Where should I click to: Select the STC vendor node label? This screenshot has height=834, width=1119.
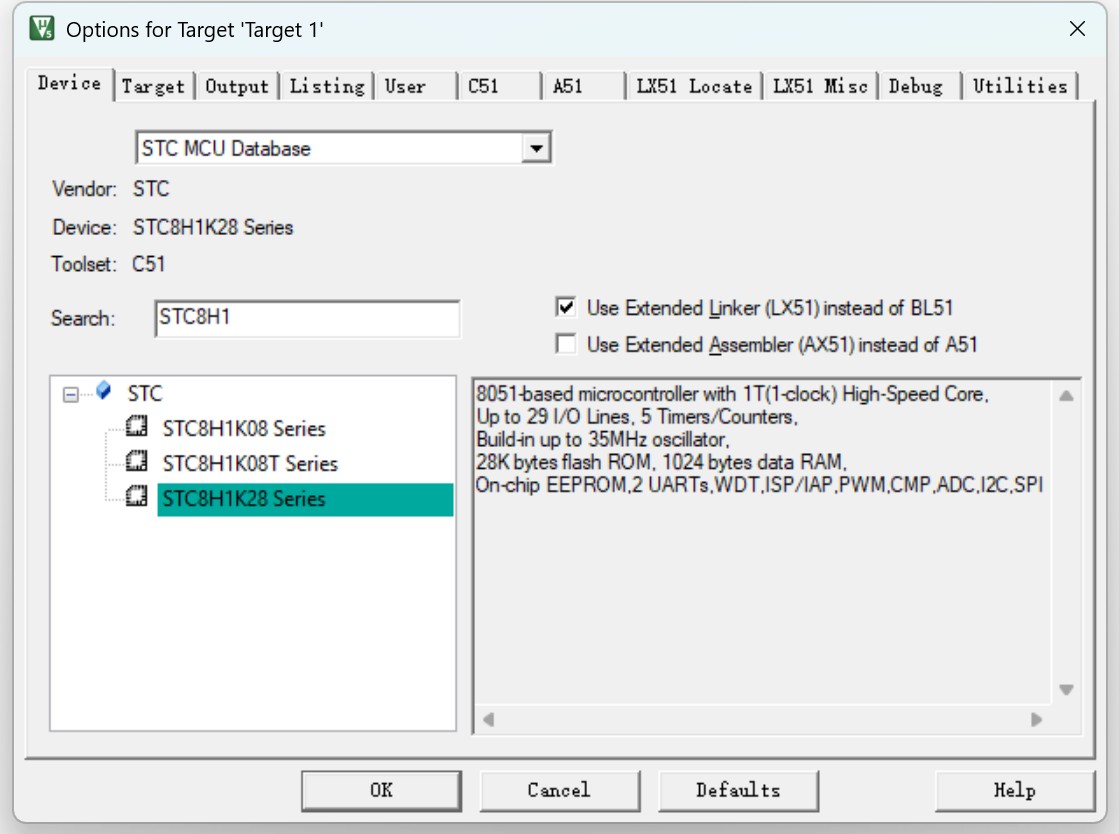145,394
